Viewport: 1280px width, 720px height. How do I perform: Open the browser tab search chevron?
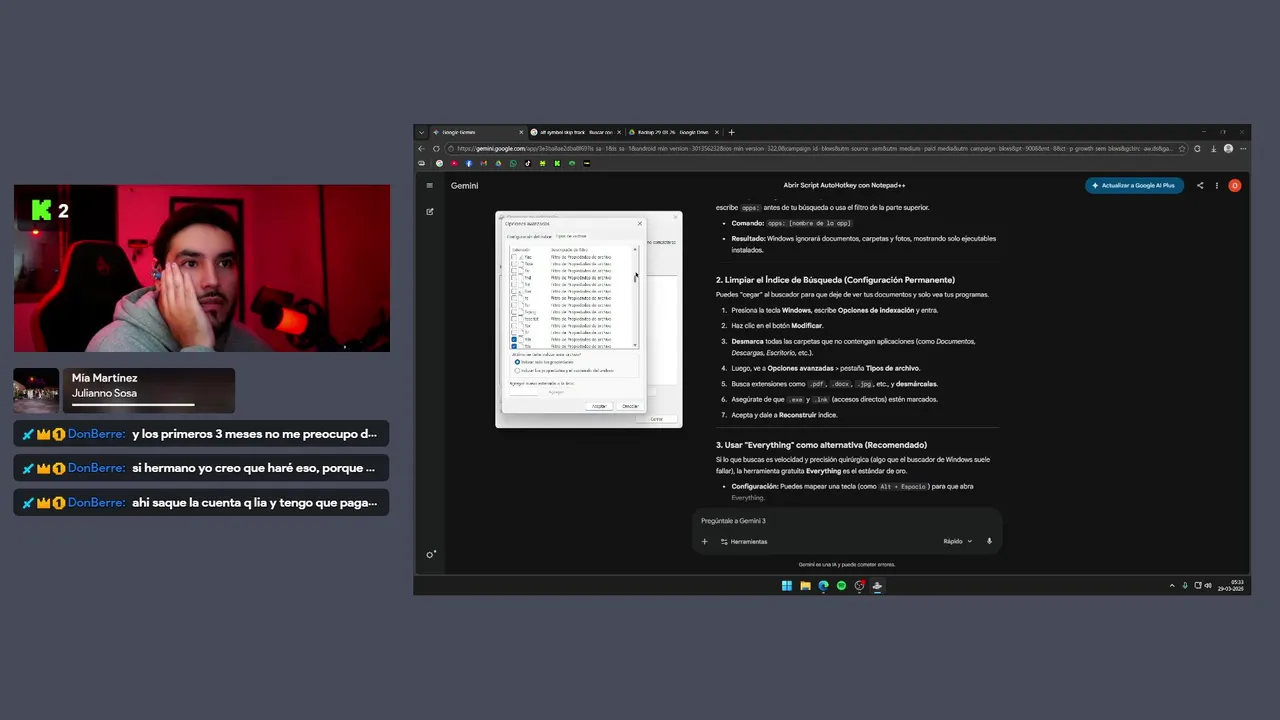tap(422, 132)
